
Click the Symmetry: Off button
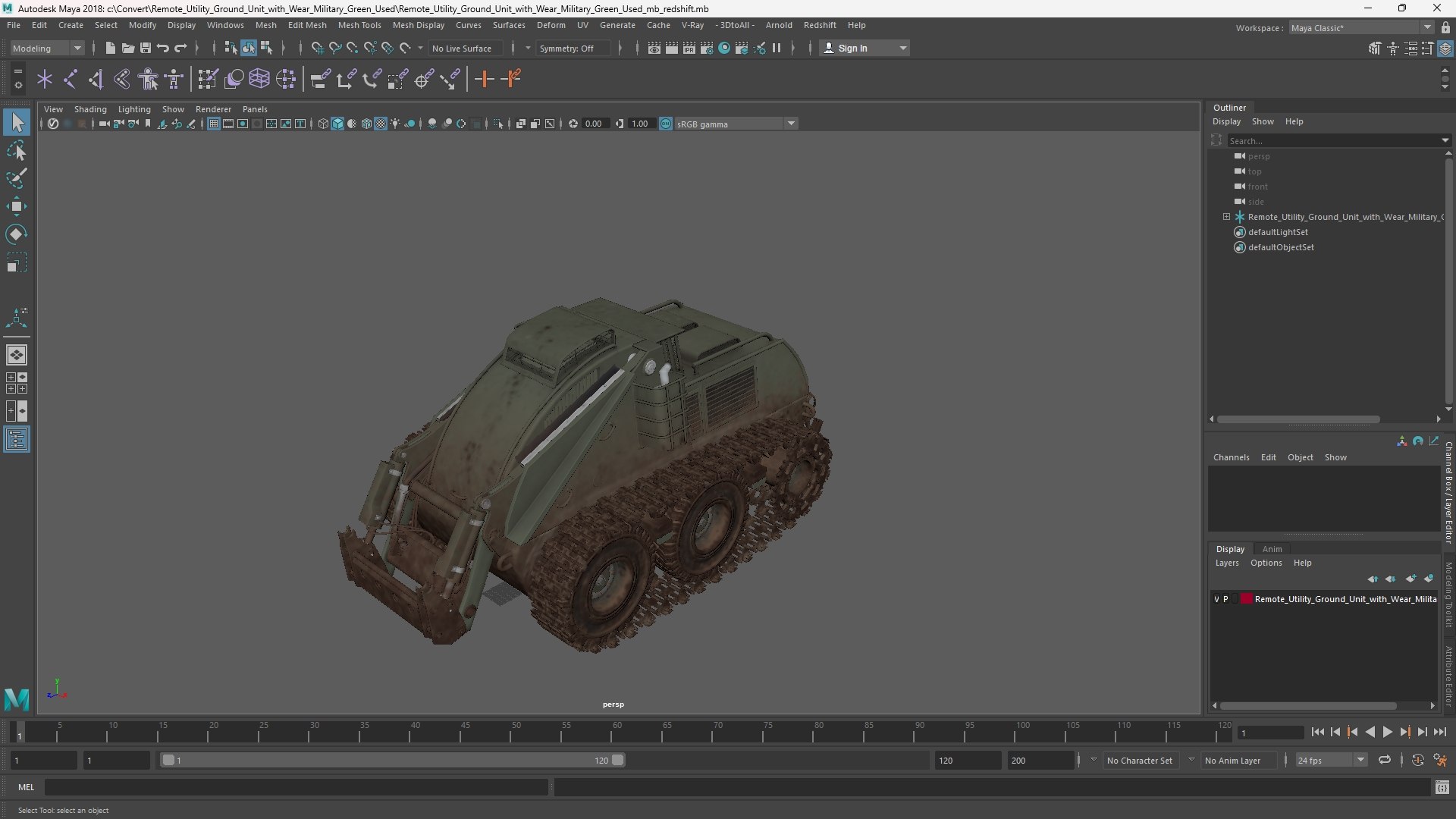574,48
